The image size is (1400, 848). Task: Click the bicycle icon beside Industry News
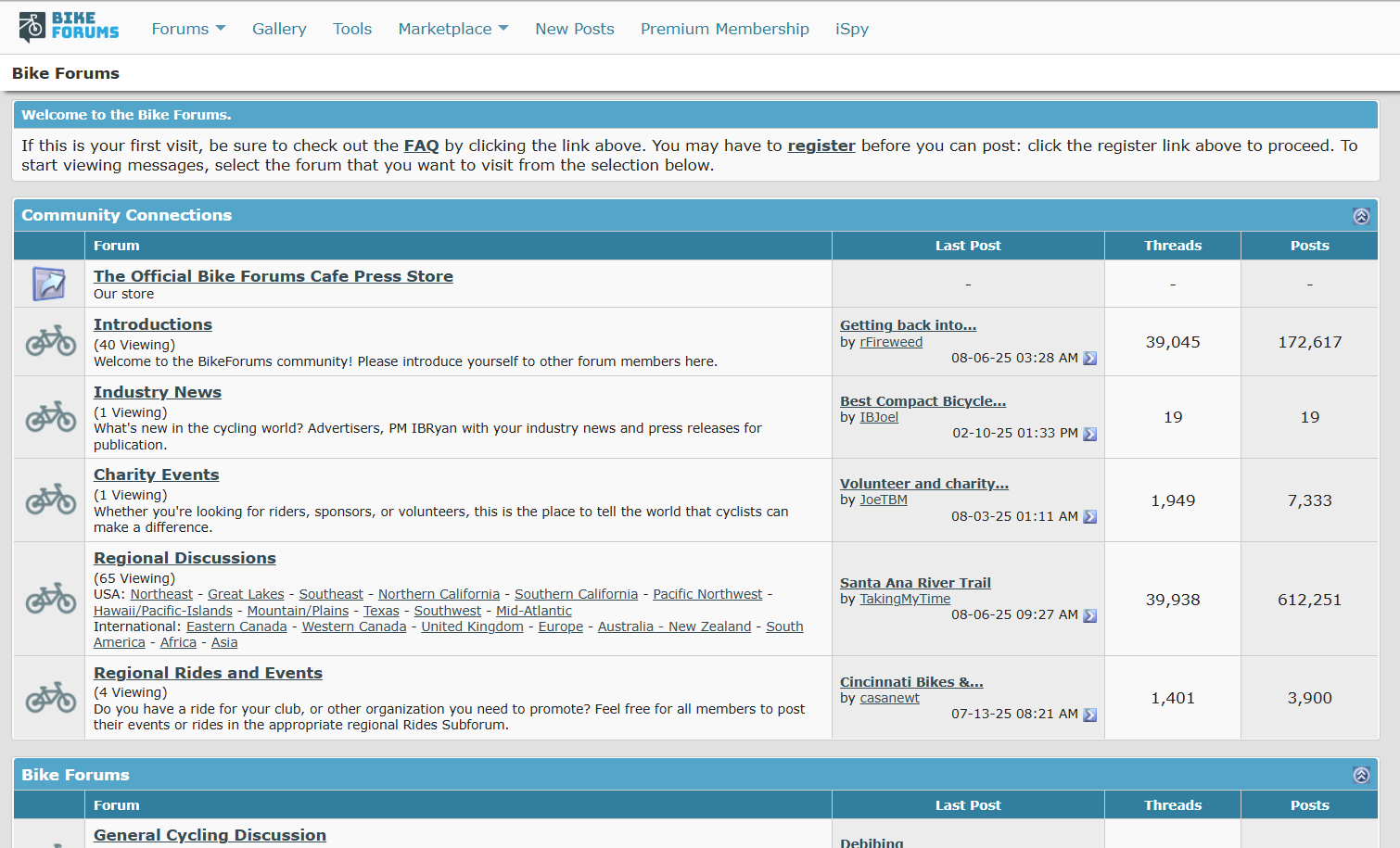51,417
